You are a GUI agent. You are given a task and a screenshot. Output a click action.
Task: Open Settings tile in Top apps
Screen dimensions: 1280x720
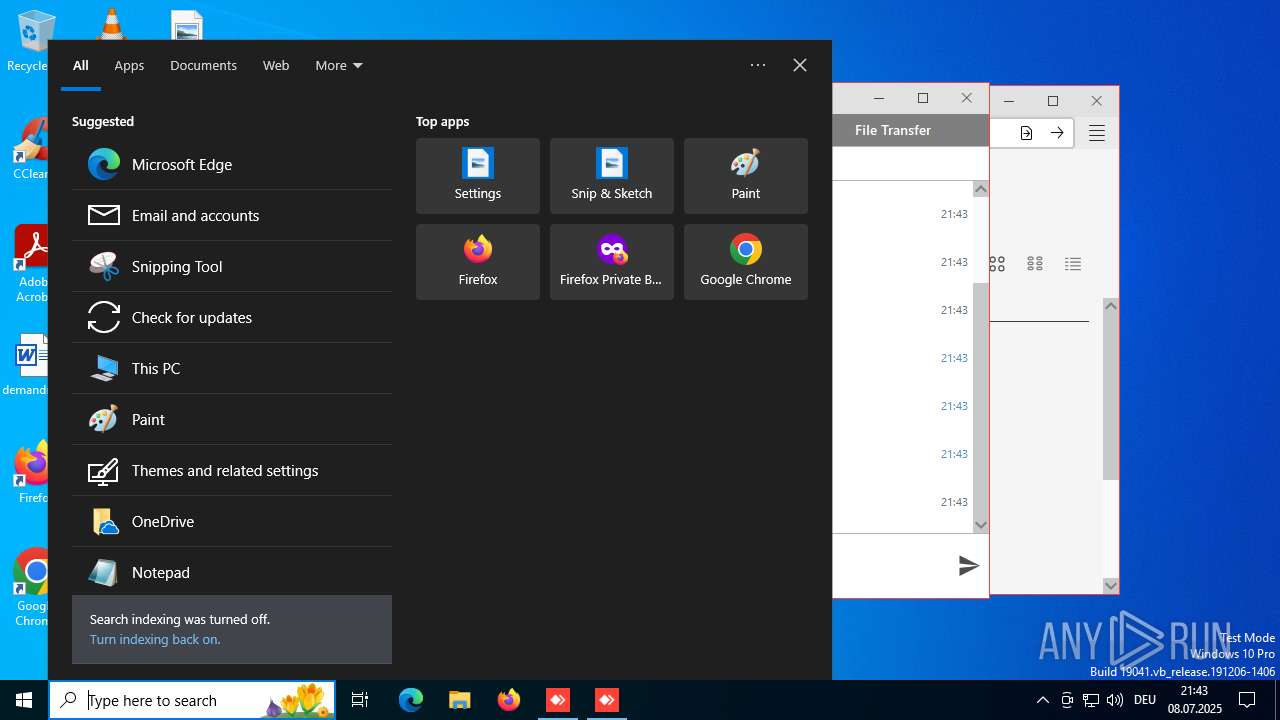[478, 176]
